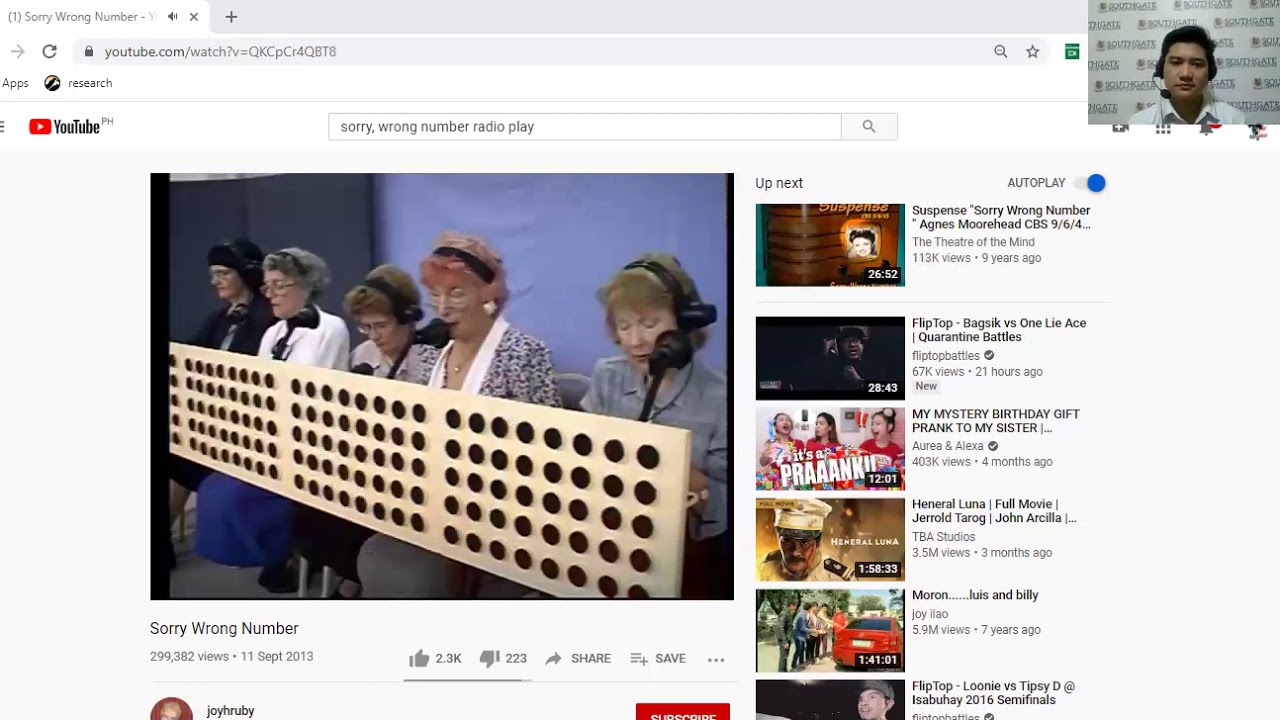Viewport: 1280px width, 720px height.
Task: Run search with the magnifier button
Action: click(x=869, y=126)
